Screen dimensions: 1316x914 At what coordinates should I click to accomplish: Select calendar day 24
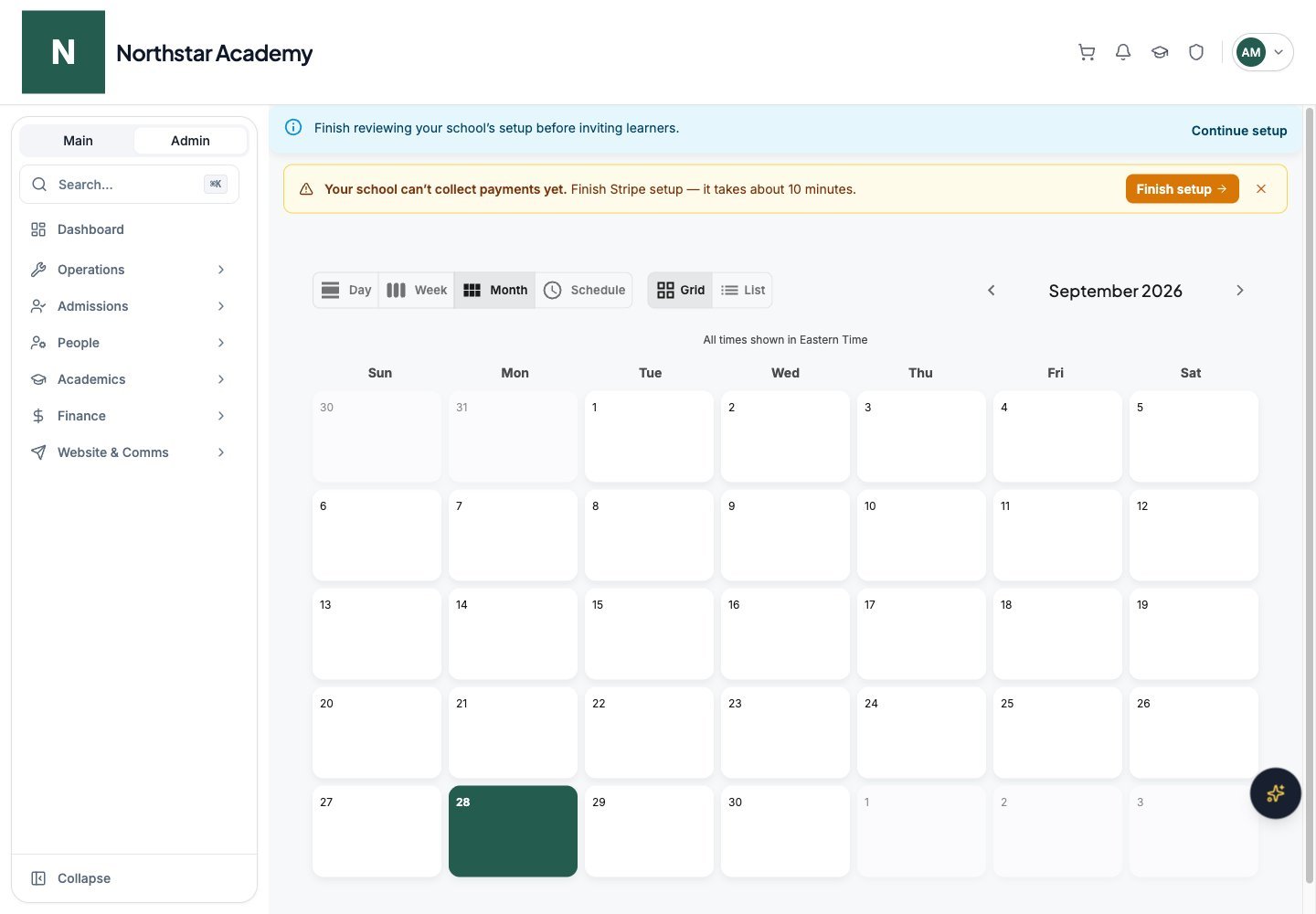[921, 732]
